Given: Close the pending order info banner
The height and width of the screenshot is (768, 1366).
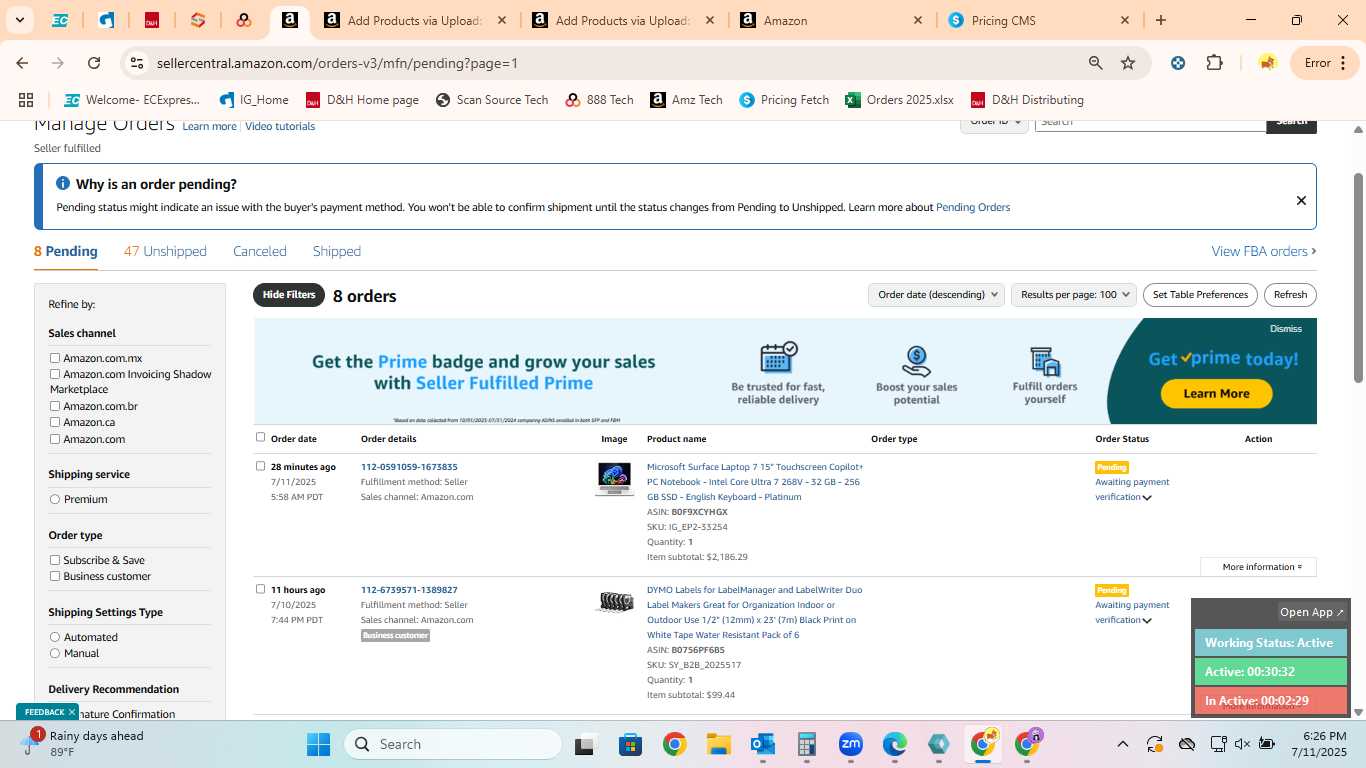Looking at the screenshot, I should (x=1301, y=200).
